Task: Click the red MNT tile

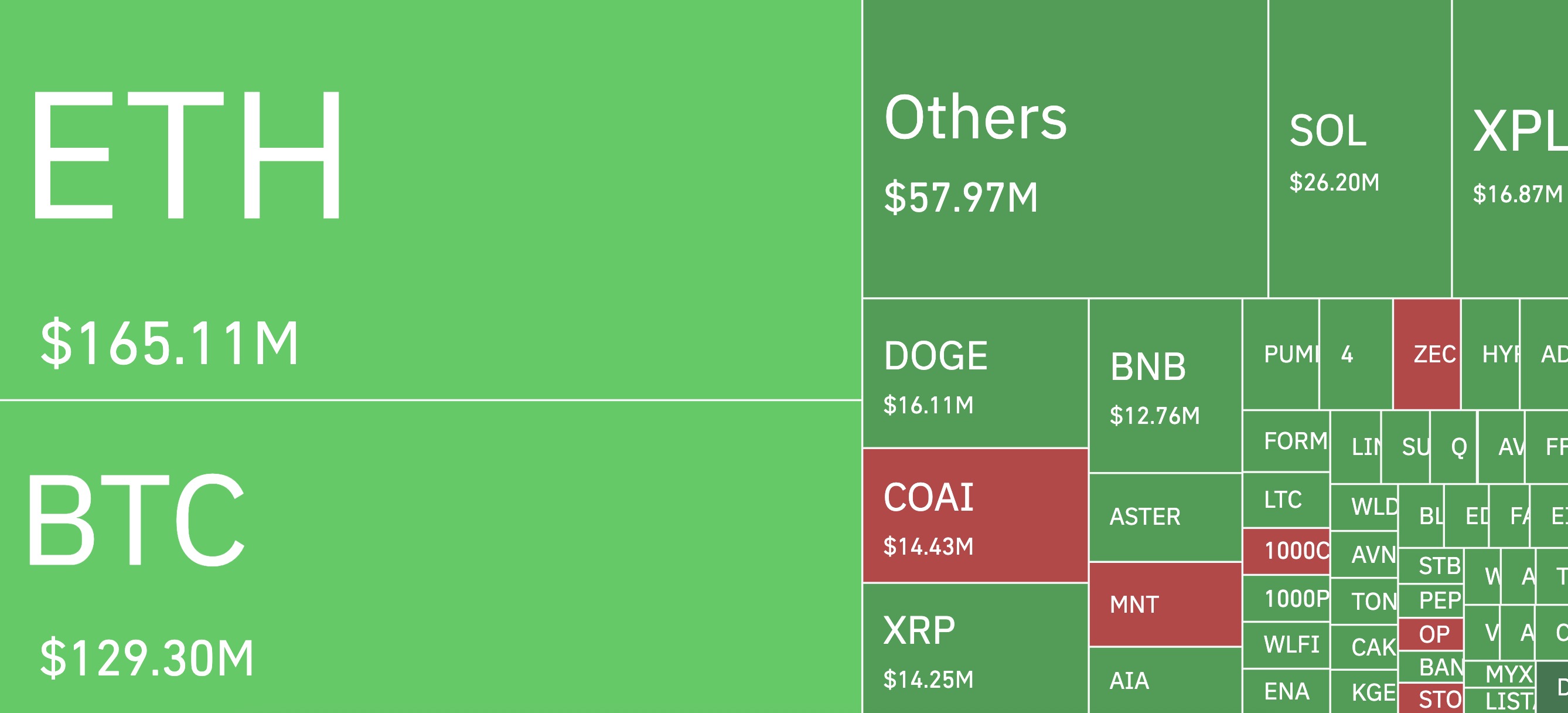Action: coord(1165,604)
